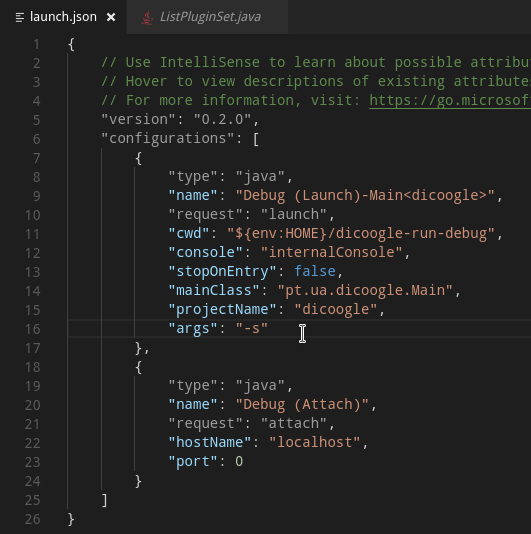Click line number 1 in the gutter
This screenshot has height=534, width=531.
click(36, 44)
